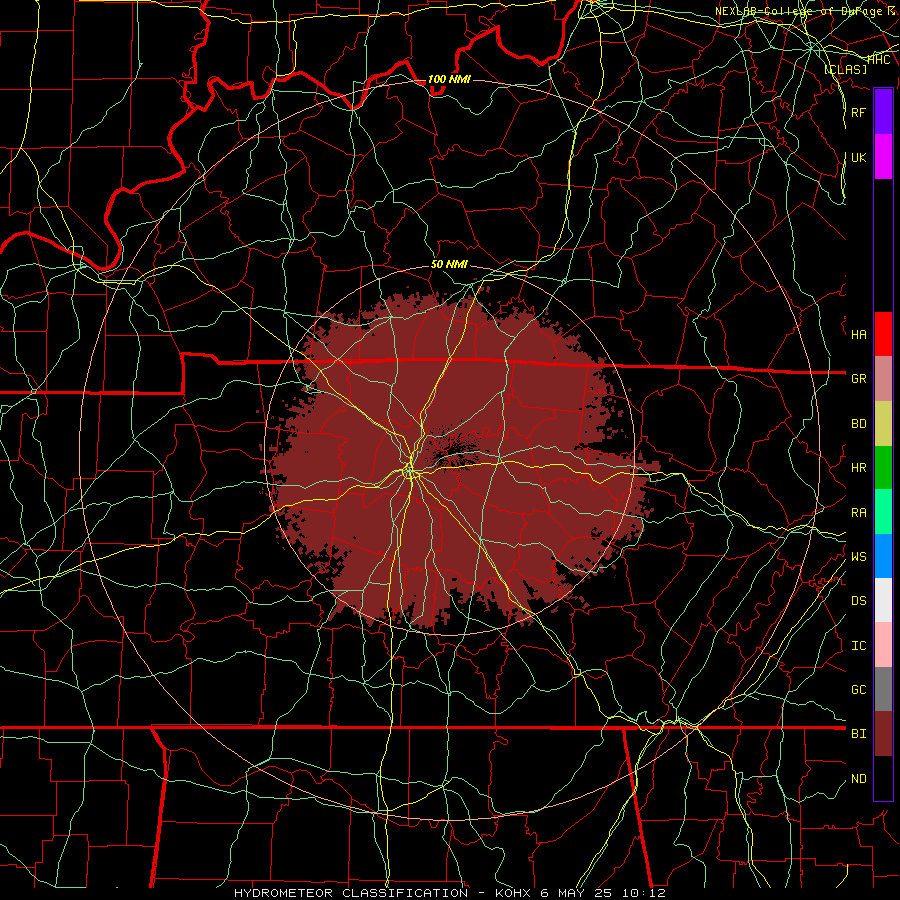Click the ND legend label
This screenshot has height=900, width=900.
click(x=858, y=779)
